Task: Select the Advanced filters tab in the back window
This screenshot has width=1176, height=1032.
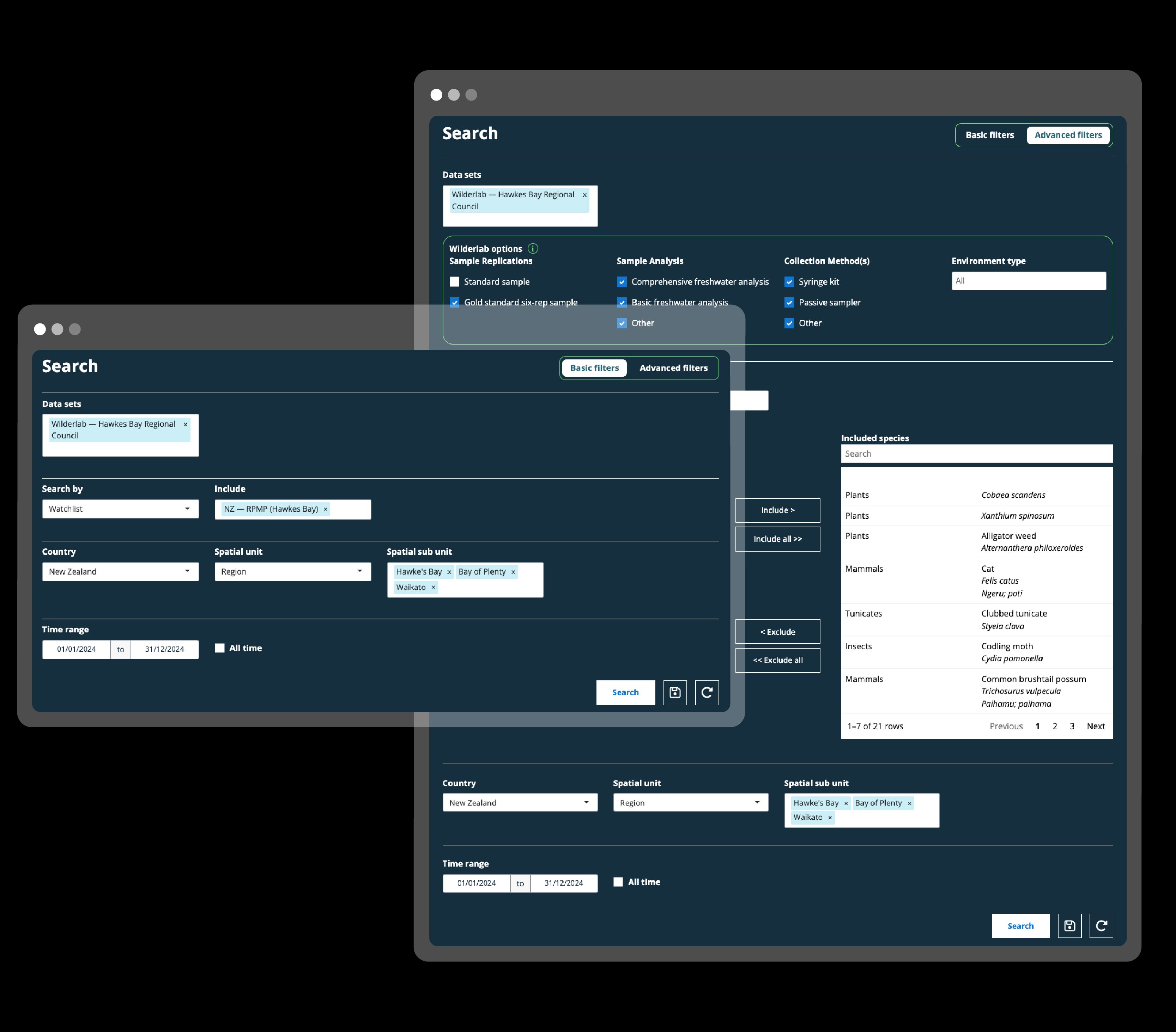Action: point(1068,135)
